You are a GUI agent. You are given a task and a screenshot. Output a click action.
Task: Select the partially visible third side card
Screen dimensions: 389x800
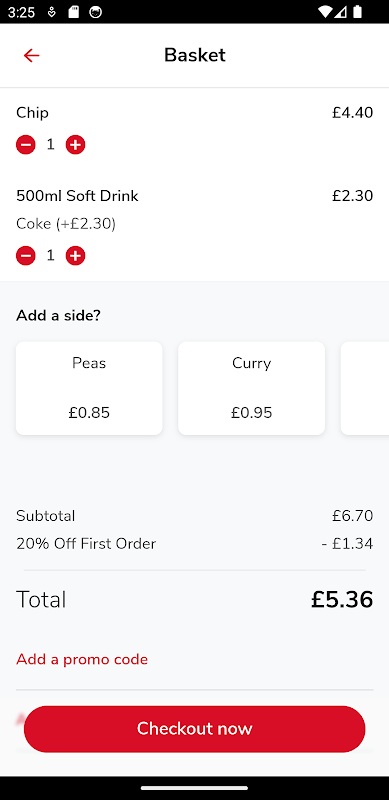[365, 388]
